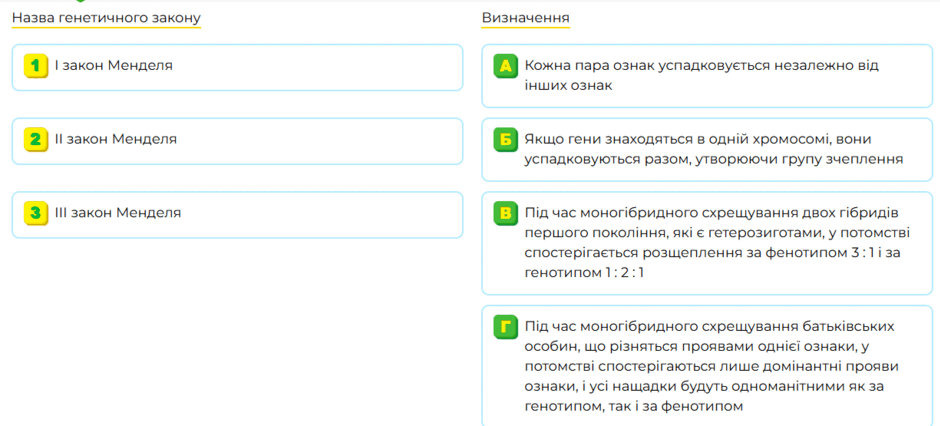Pick the green badge letter В
Screen dimensions: 940x426
pyautogui.click(x=505, y=213)
